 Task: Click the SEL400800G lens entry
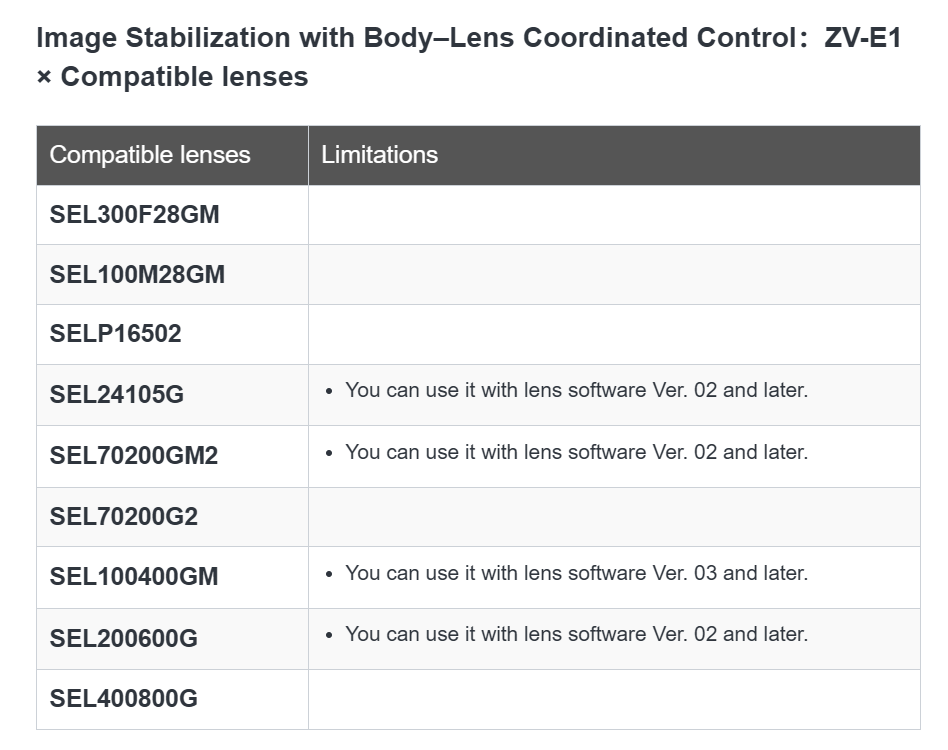(x=124, y=699)
